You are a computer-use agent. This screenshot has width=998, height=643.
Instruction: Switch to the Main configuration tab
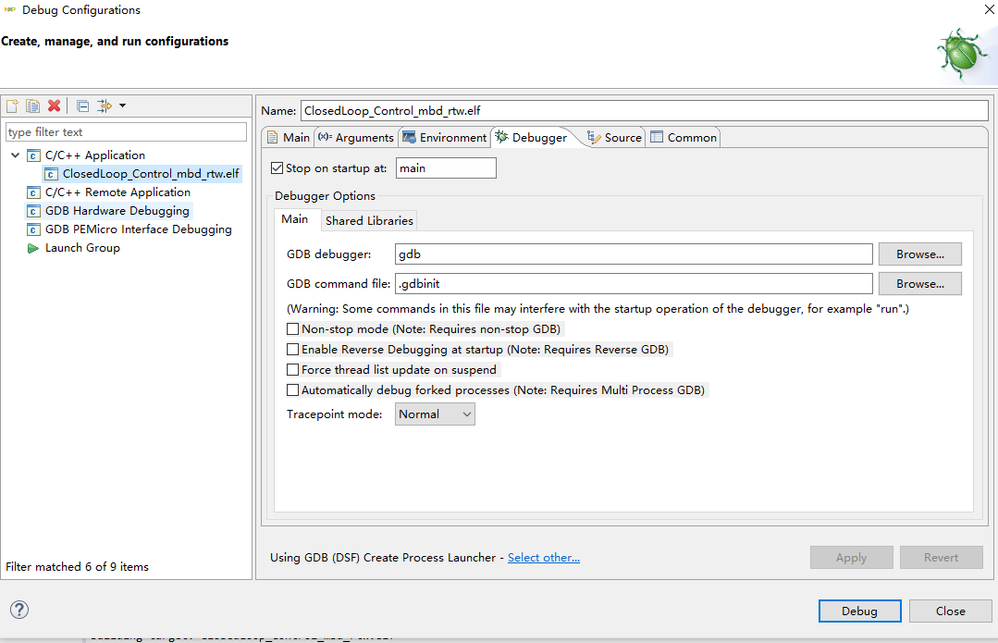pyautogui.click(x=288, y=138)
